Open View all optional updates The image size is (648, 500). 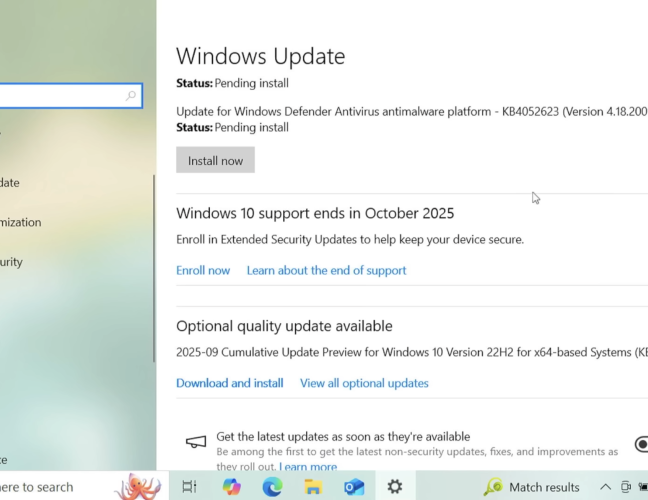point(364,383)
